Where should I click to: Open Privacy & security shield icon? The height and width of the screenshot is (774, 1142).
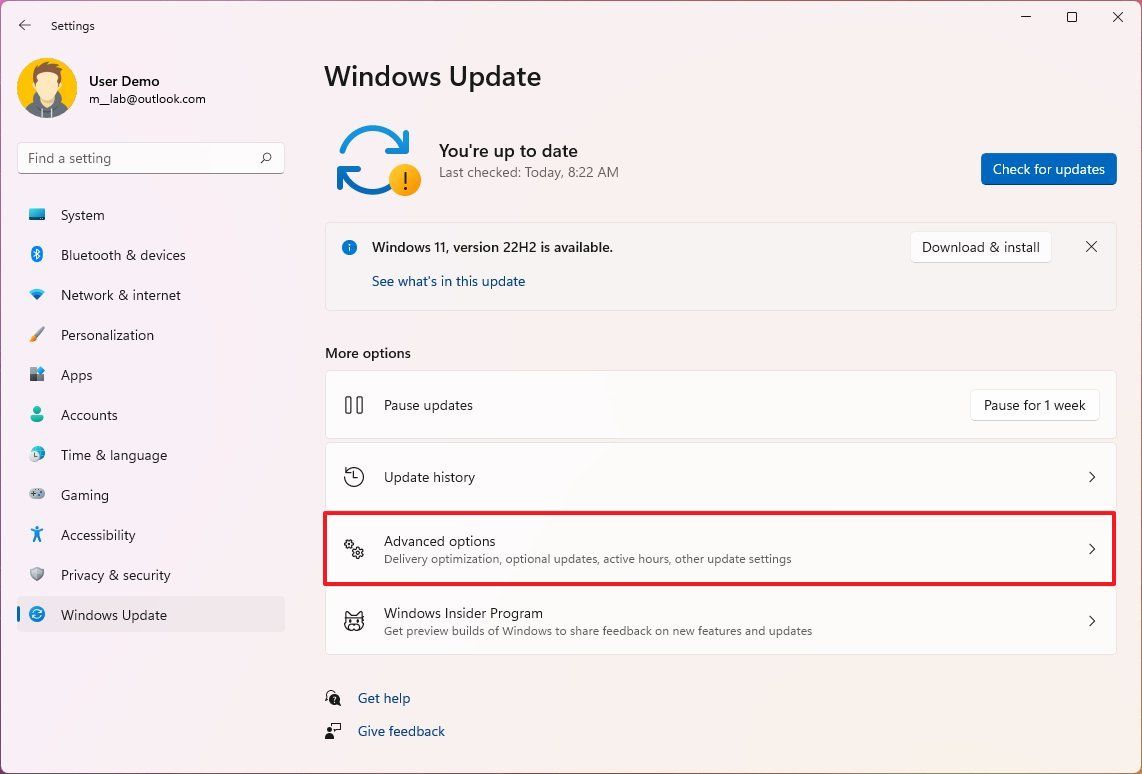point(37,575)
